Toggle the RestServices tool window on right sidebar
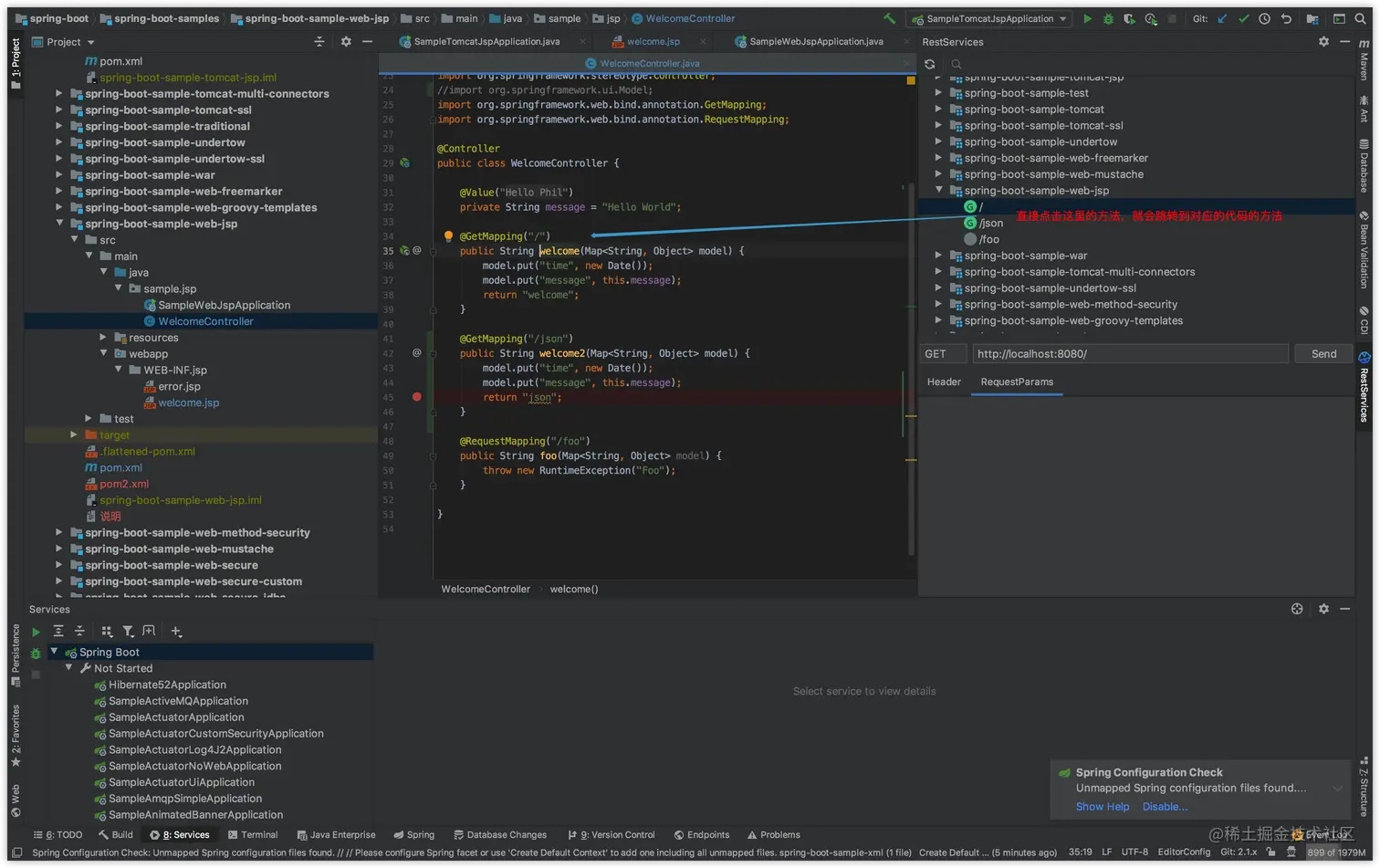 coord(1364,388)
